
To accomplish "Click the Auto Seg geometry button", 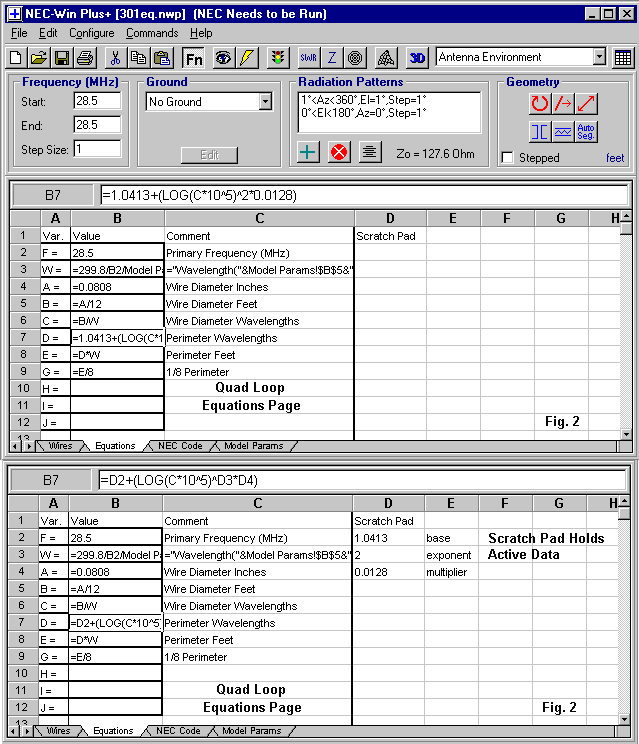I will [587, 131].
